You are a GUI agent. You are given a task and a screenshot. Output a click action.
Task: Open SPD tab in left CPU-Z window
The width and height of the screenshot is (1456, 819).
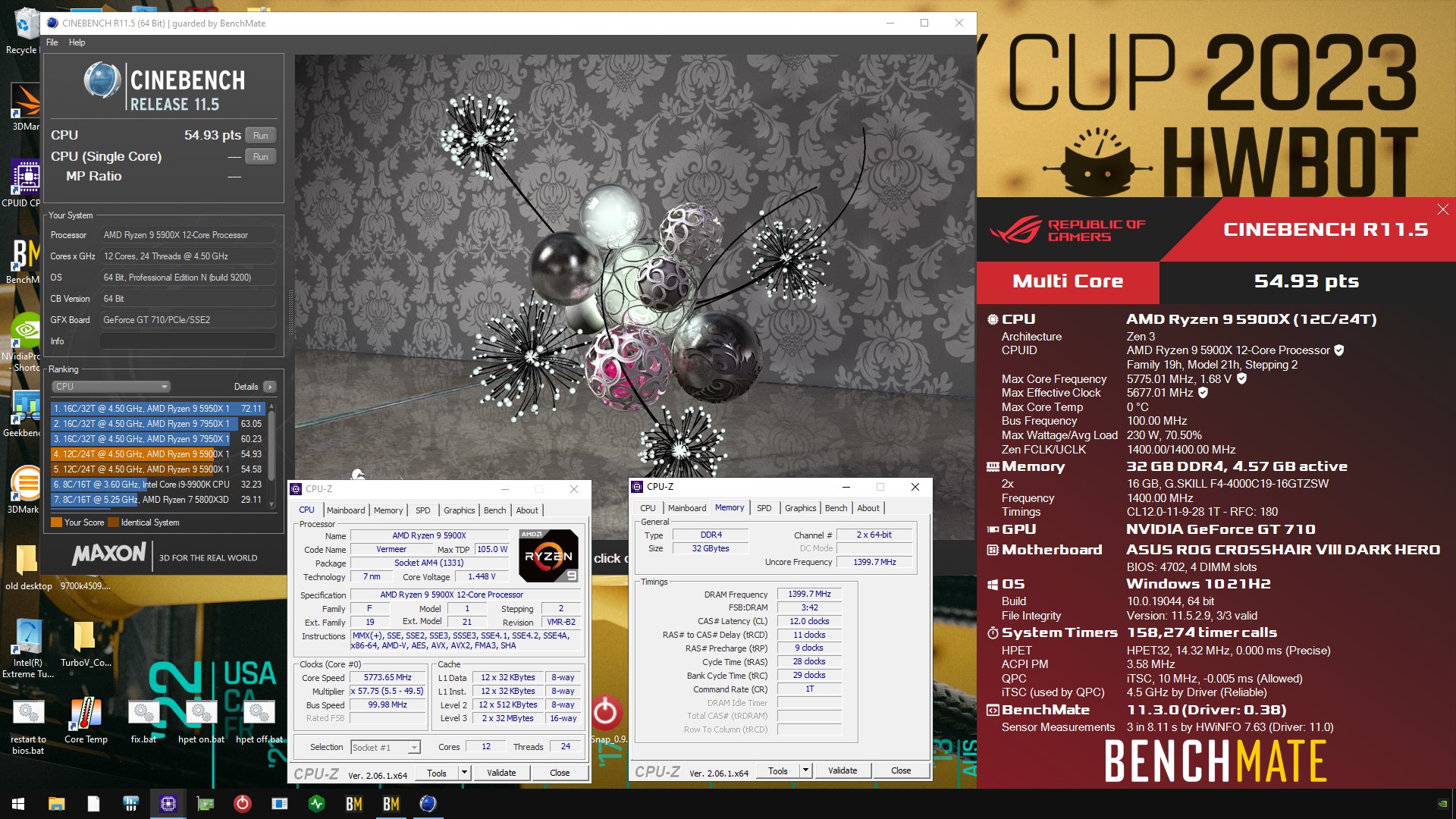(423, 510)
